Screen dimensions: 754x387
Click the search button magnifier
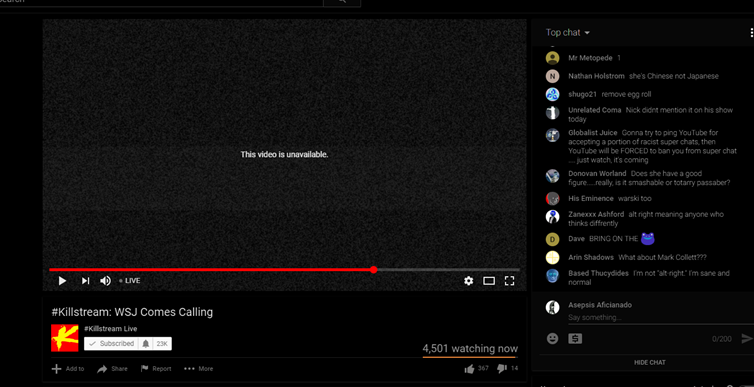(x=342, y=2)
